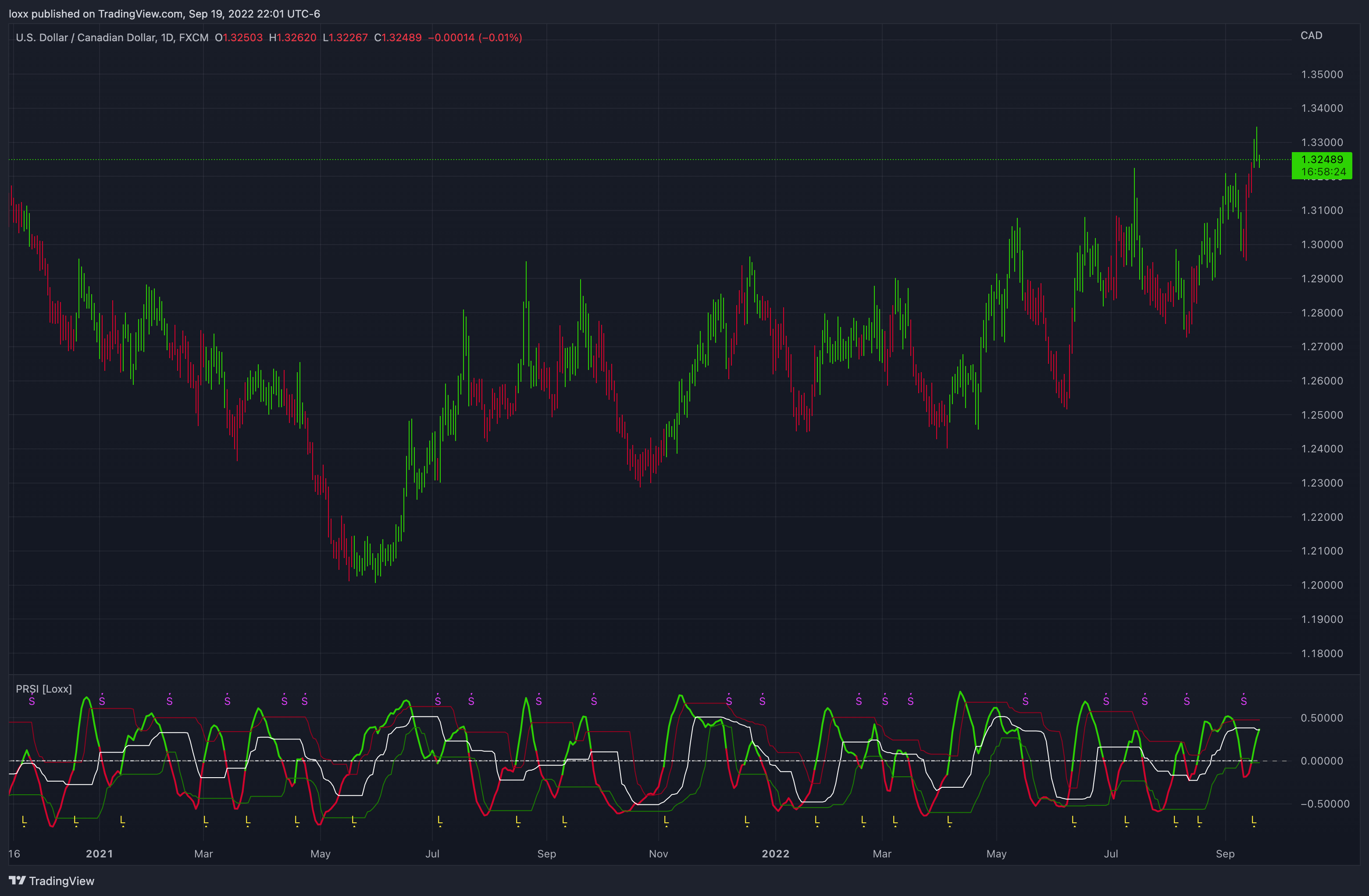This screenshot has height=896, width=1369.
Task: Click the TradingView logo at bottom
Action: coord(51,881)
